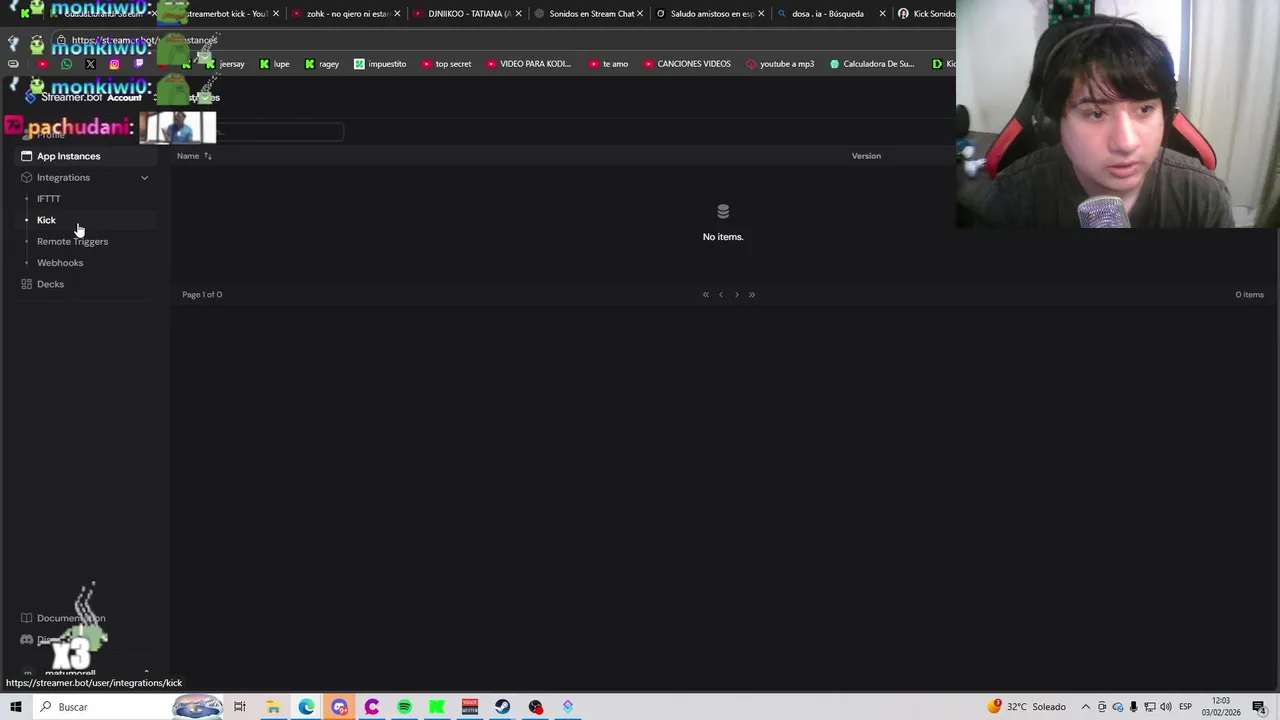Open youtube a mp3 bookmark
This screenshot has width=1280, height=720.
coord(780,64)
